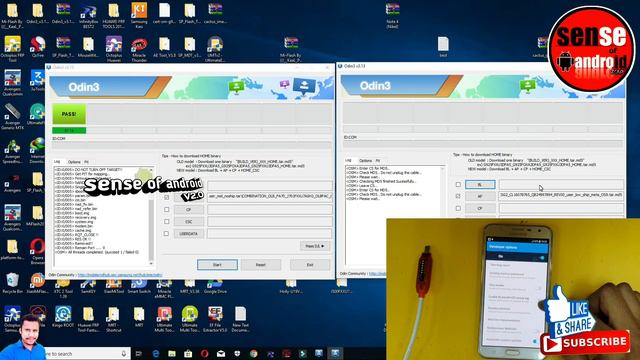
Task: Click the green PASS! status box
Action: click(x=69, y=114)
